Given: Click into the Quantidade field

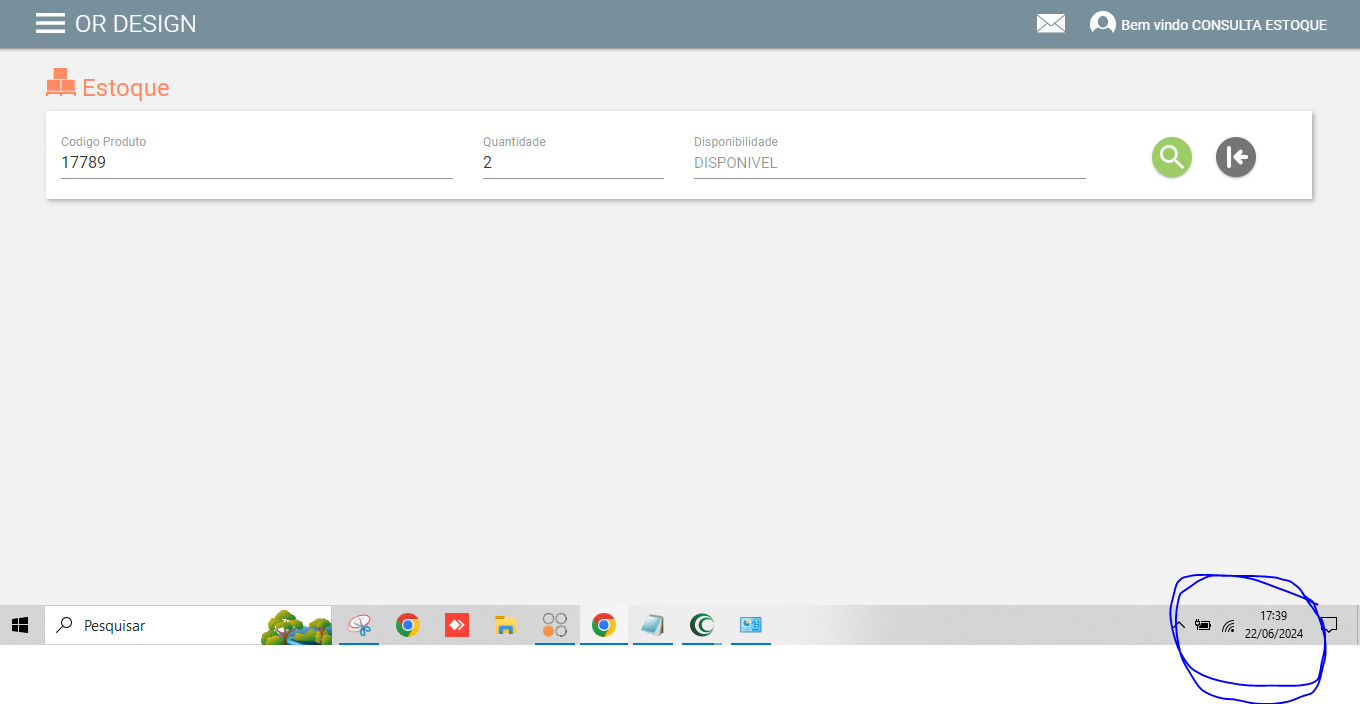Looking at the screenshot, I should click(572, 162).
